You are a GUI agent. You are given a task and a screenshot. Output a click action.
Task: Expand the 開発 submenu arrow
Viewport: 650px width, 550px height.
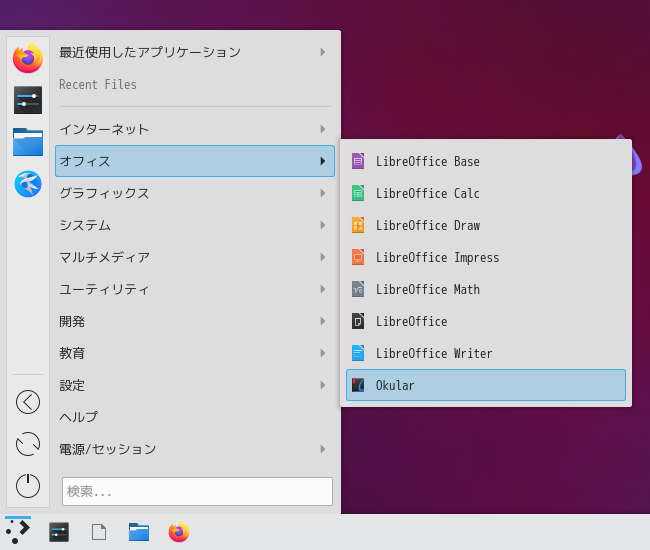pos(323,321)
